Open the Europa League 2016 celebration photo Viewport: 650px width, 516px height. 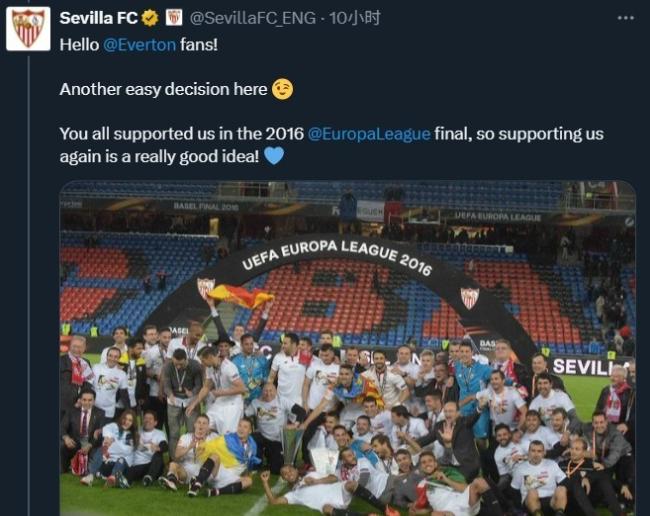click(347, 348)
